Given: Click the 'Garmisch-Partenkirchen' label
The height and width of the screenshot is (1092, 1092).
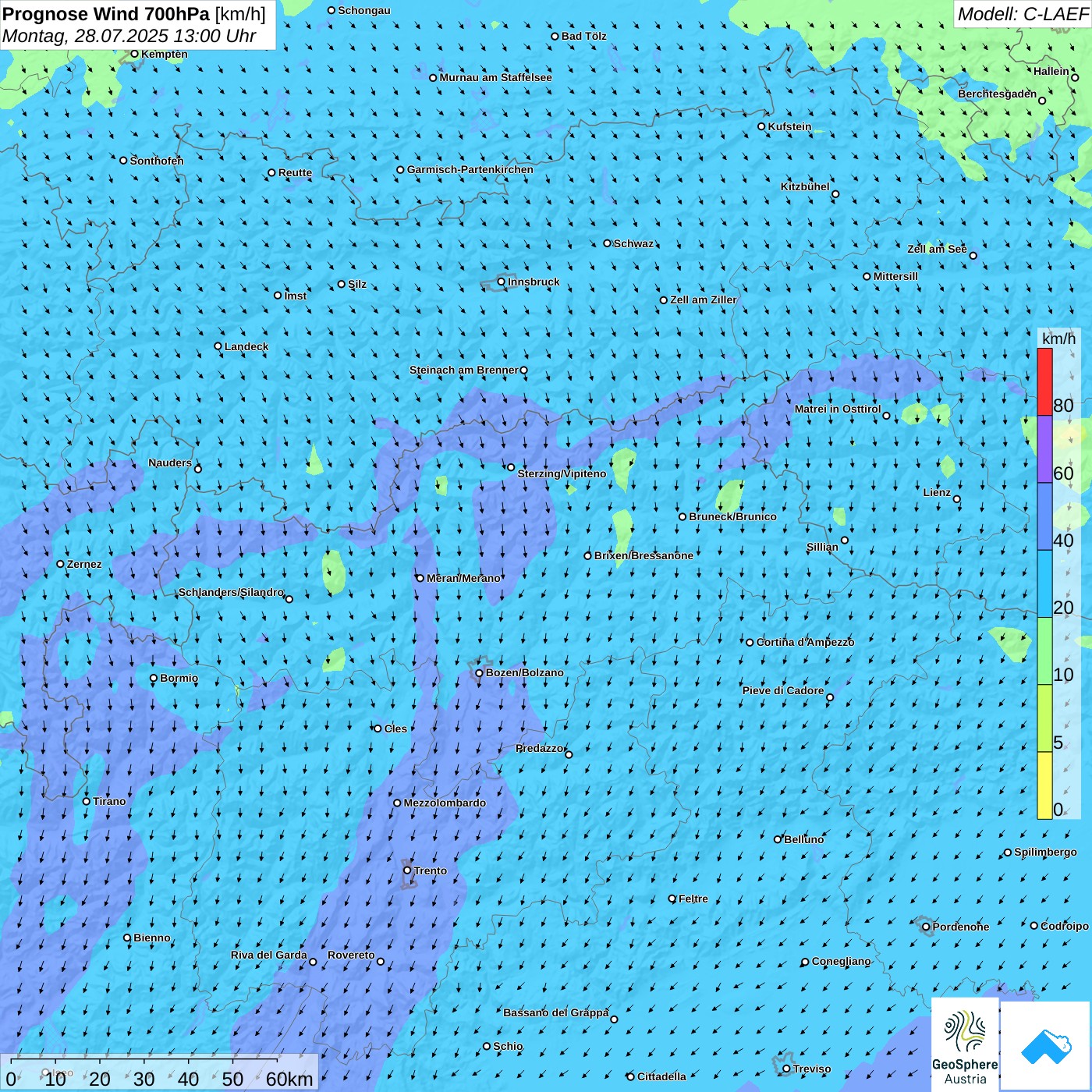Looking at the screenshot, I should point(470,169).
